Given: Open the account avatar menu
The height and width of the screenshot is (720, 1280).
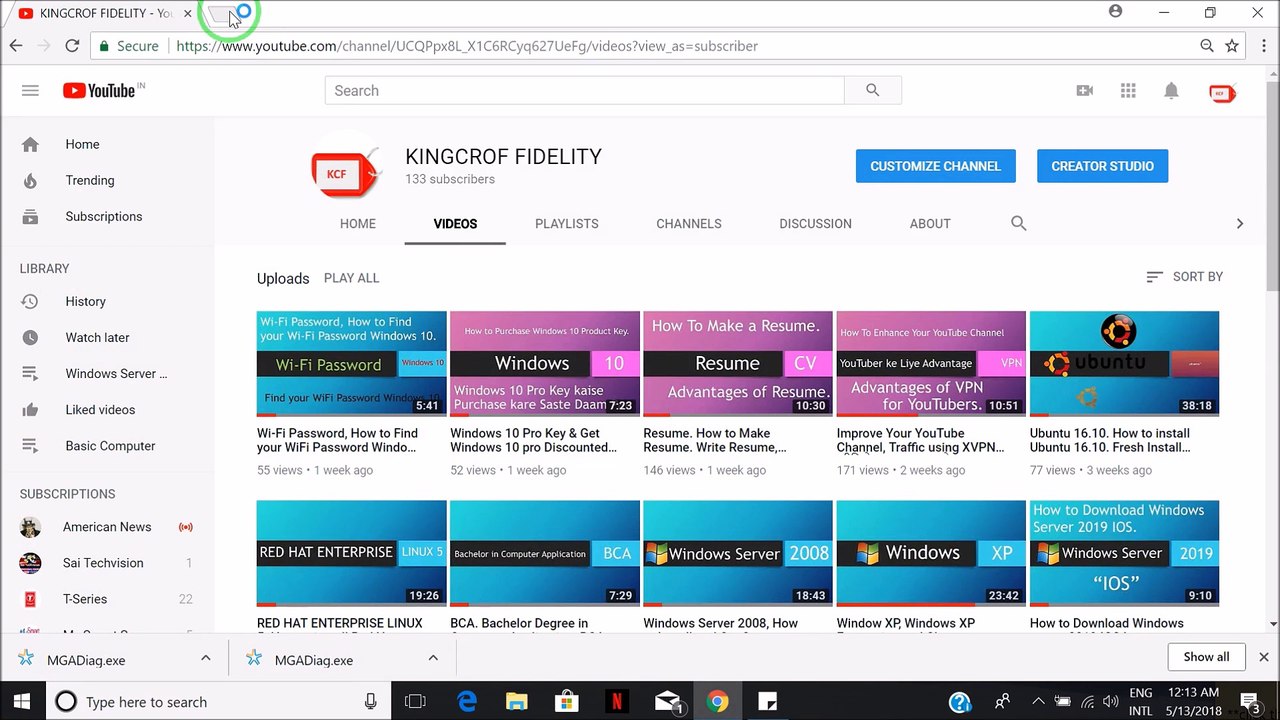Looking at the screenshot, I should pyautogui.click(x=1222, y=92).
